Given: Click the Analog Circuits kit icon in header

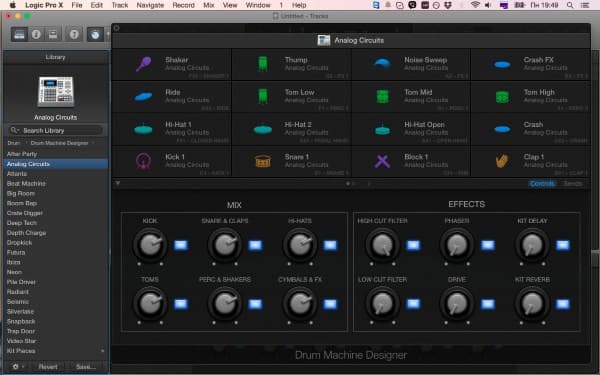Looking at the screenshot, I should click(x=324, y=41).
